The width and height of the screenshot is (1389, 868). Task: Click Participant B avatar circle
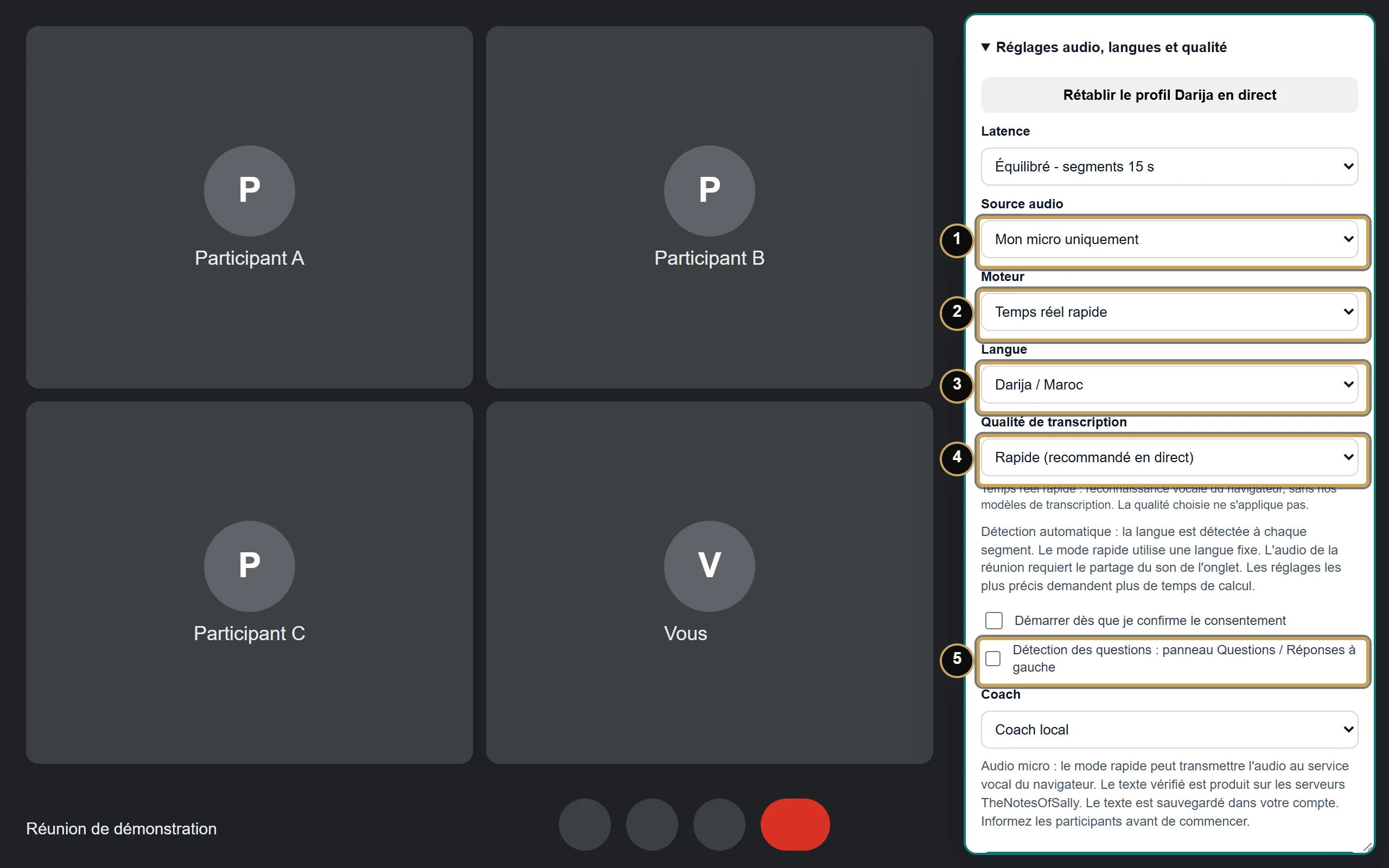point(710,190)
